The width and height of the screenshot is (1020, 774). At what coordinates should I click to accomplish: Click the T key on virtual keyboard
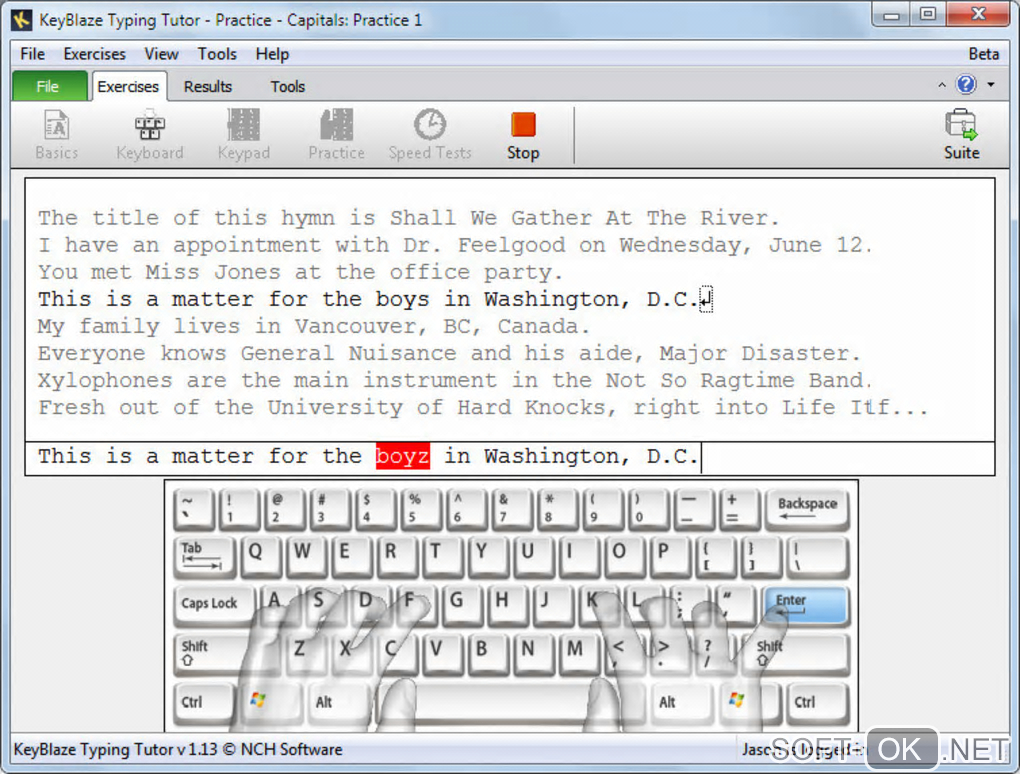[443, 557]
